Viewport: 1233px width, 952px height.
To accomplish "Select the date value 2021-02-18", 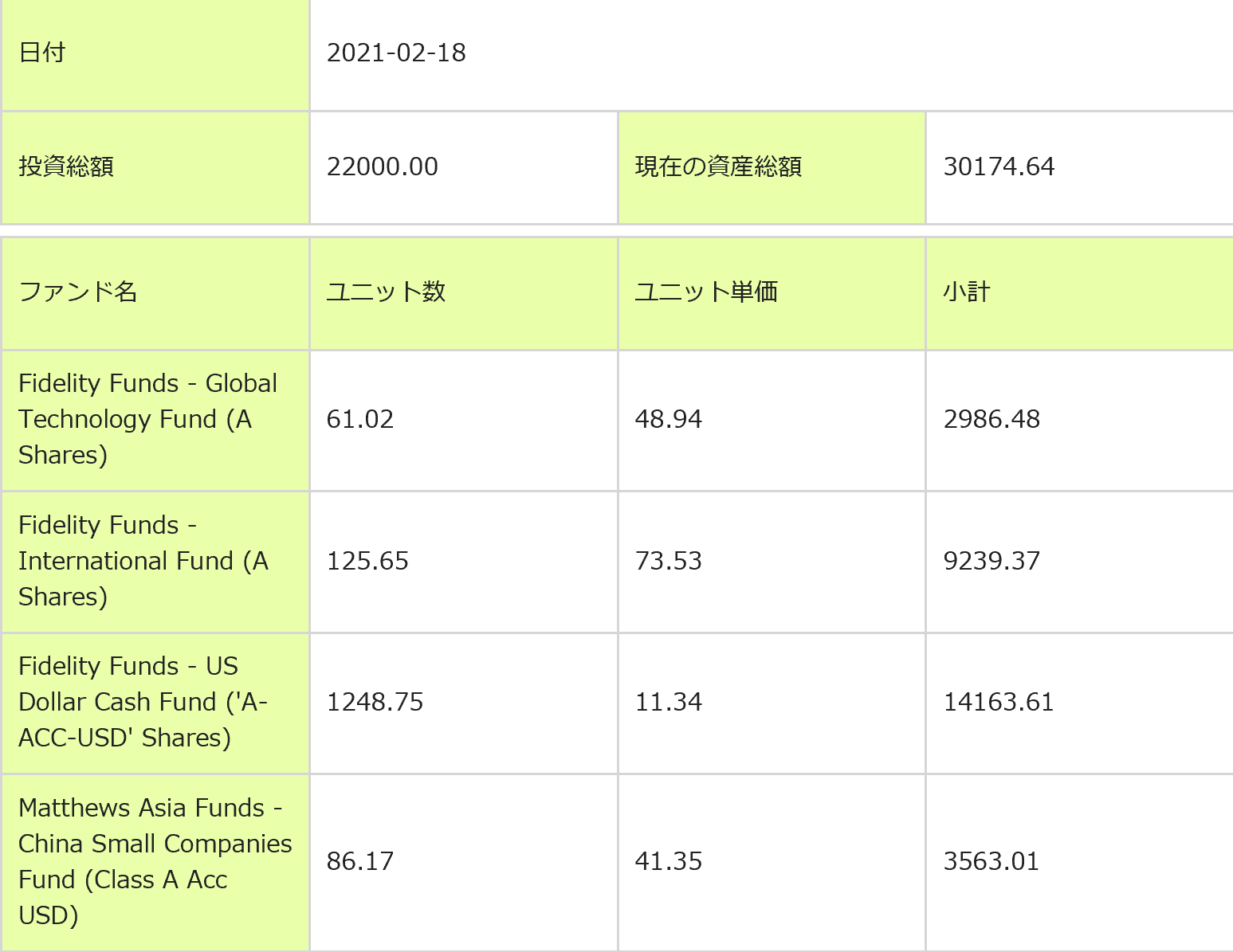I will click(x=396, y=53).
